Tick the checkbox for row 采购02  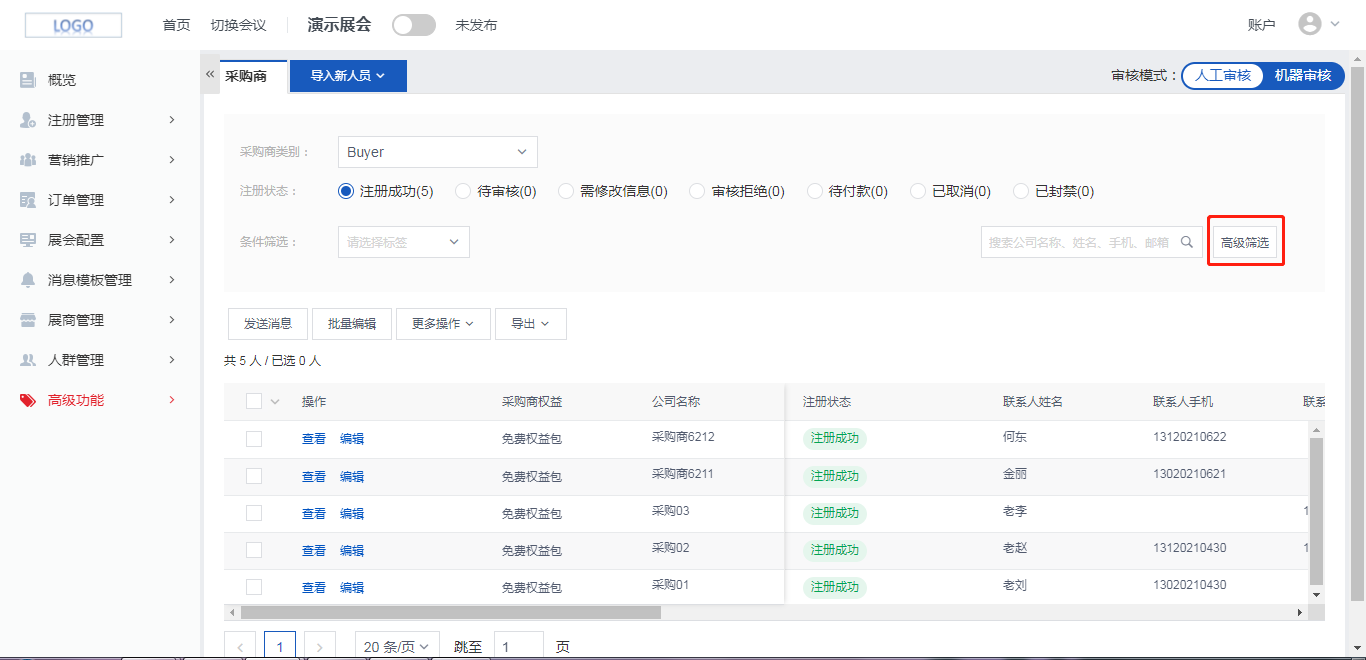(x=254, y=550)
